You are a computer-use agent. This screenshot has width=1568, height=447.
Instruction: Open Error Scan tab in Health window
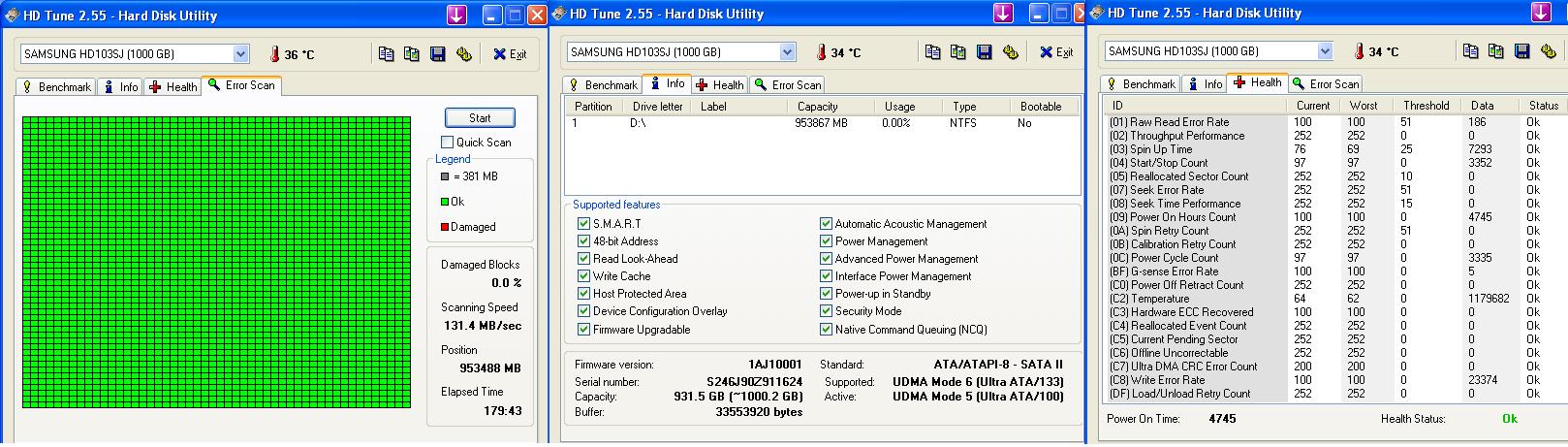coord(1325,83)
